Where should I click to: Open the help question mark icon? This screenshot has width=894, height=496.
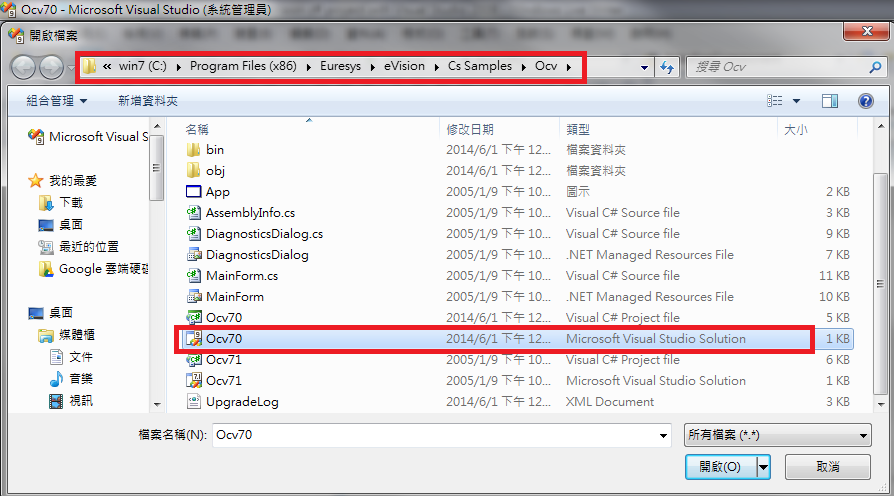tap(865, 101)
